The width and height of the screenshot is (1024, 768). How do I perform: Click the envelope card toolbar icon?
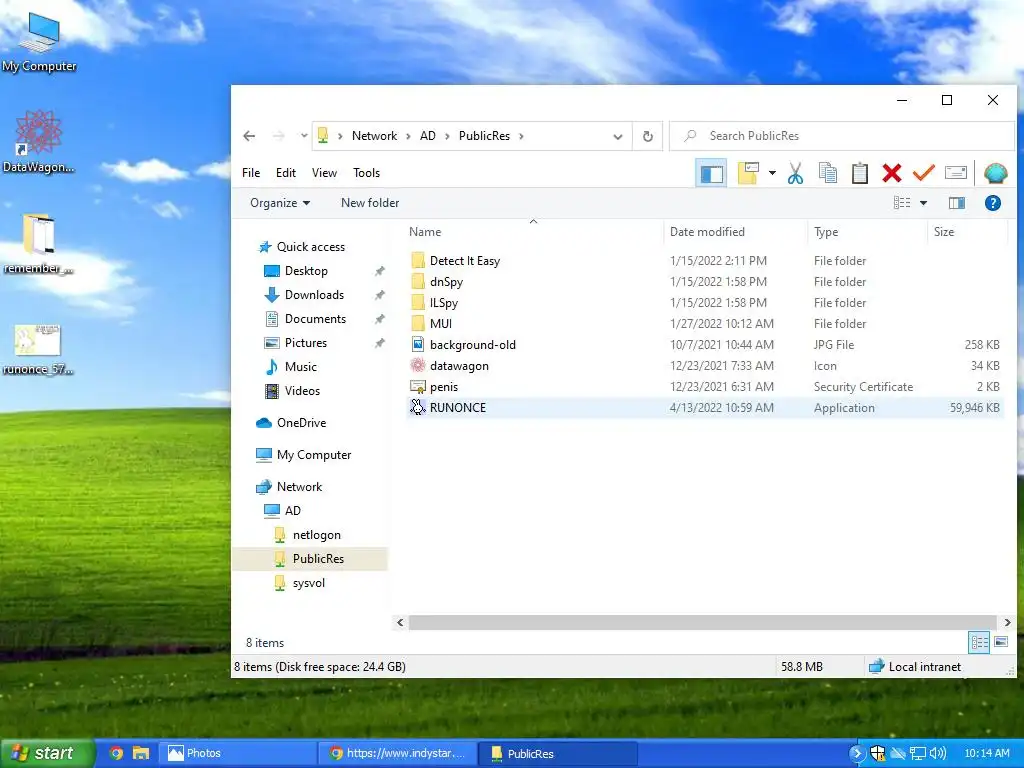point(955,173)
